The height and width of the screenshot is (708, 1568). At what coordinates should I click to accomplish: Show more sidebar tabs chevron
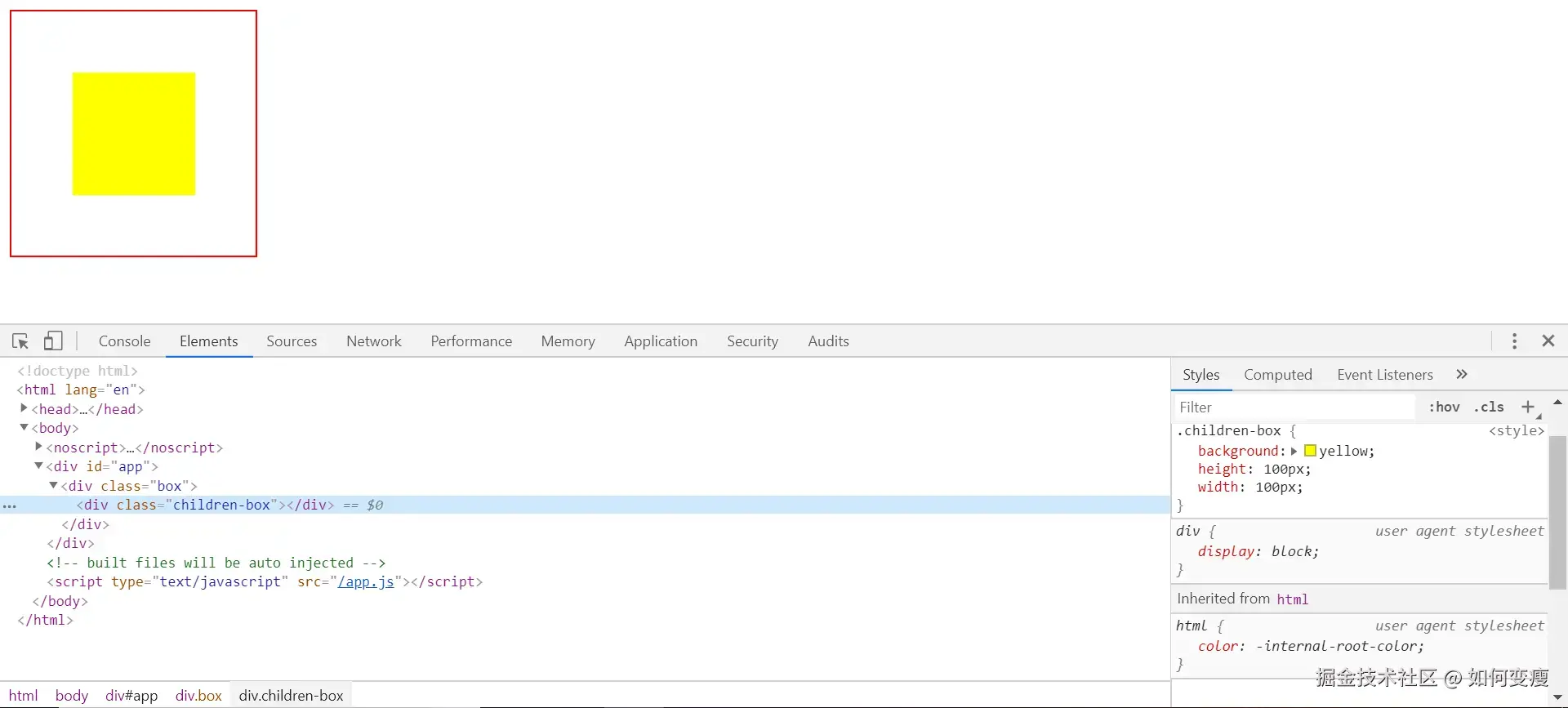coord(1462,374)
